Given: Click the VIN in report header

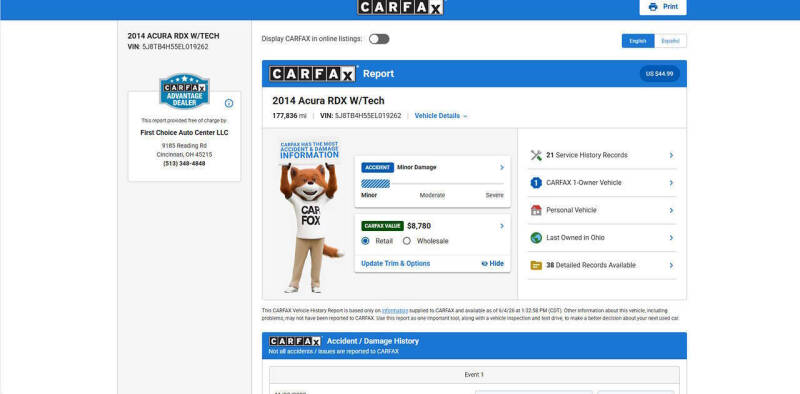Looking at the screenshot, I should click(x=361, y=116).
